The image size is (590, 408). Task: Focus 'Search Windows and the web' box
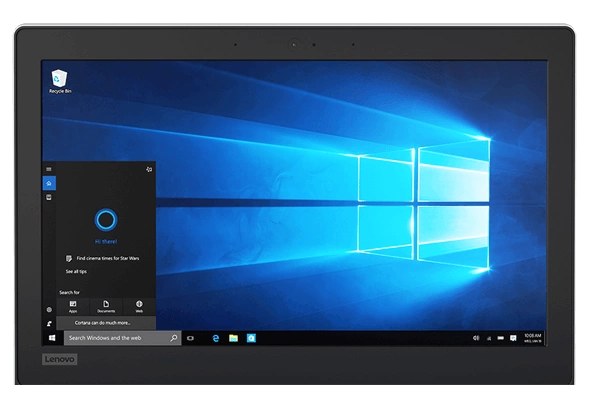coord(123,338)
